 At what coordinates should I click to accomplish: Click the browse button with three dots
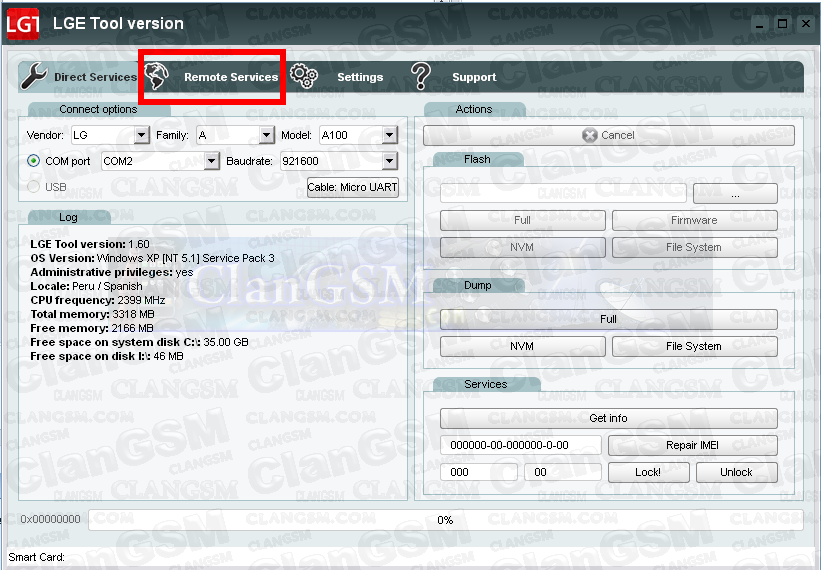tap(735, 194)
